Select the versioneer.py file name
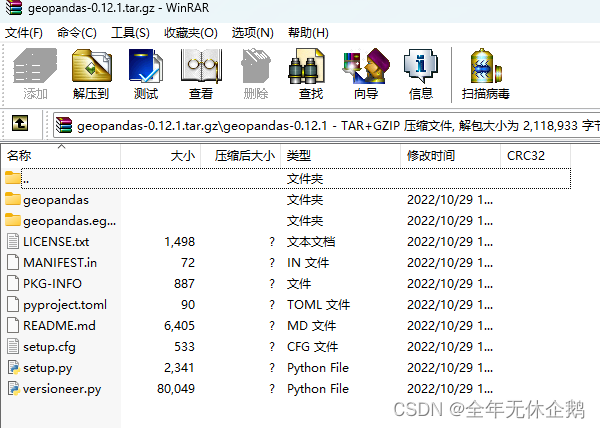The image size is (600, 428). 62,389
